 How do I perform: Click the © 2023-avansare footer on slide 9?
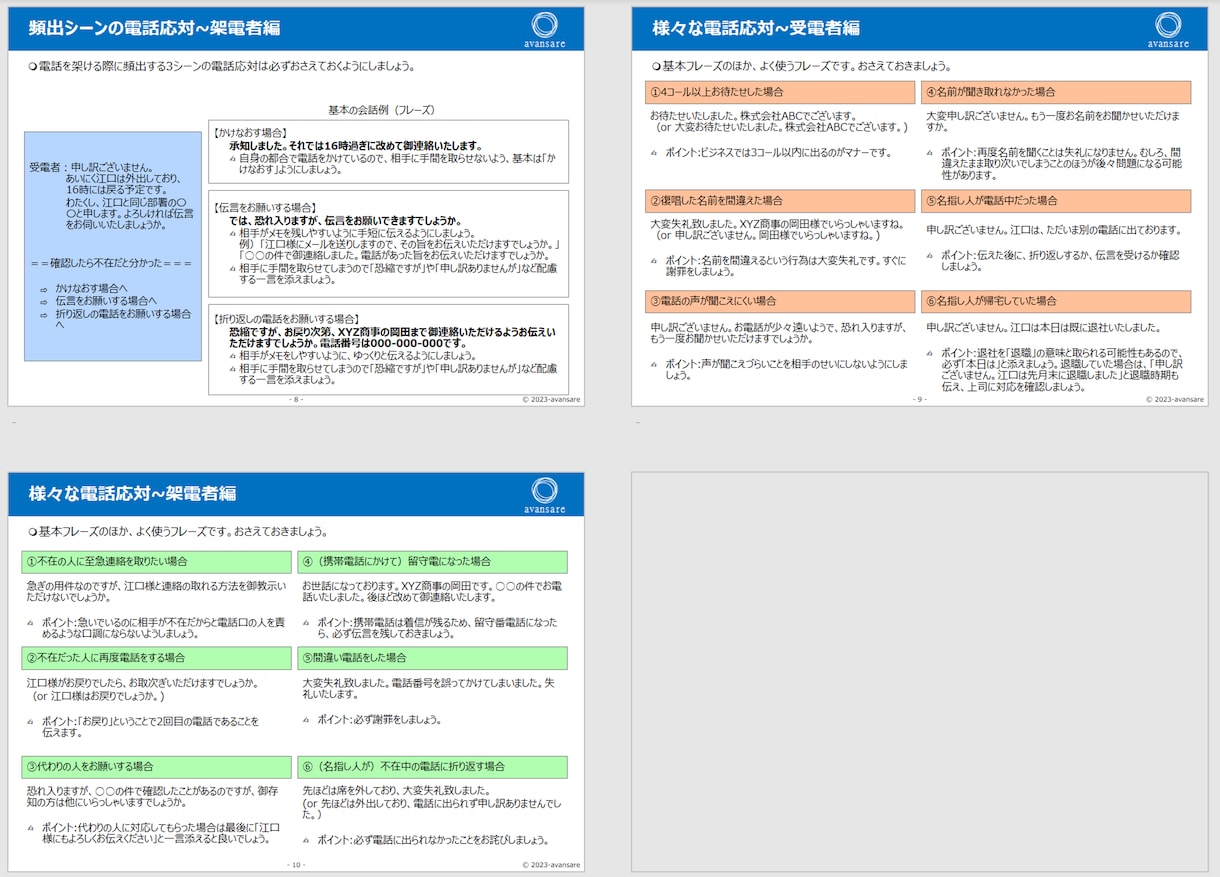[1175, 399]
